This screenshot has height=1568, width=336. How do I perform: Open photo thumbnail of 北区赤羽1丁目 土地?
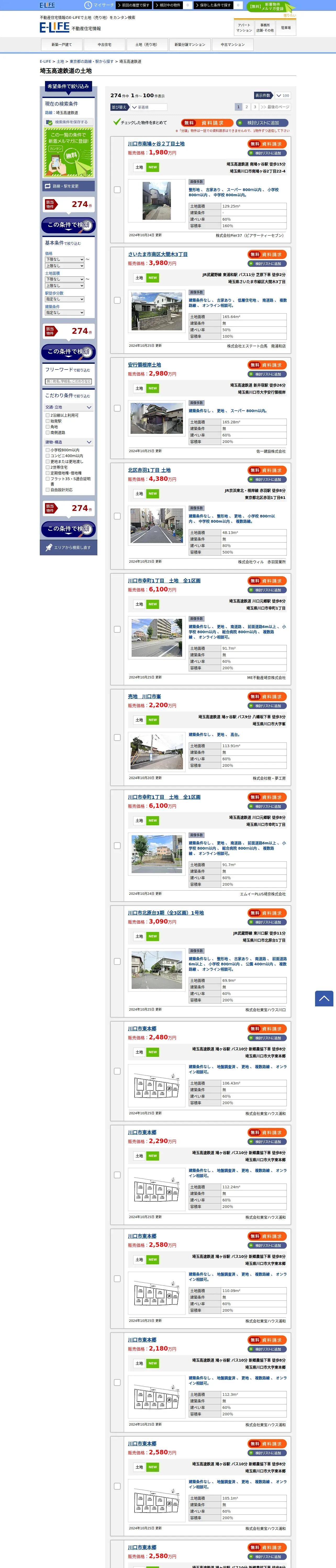157,525
